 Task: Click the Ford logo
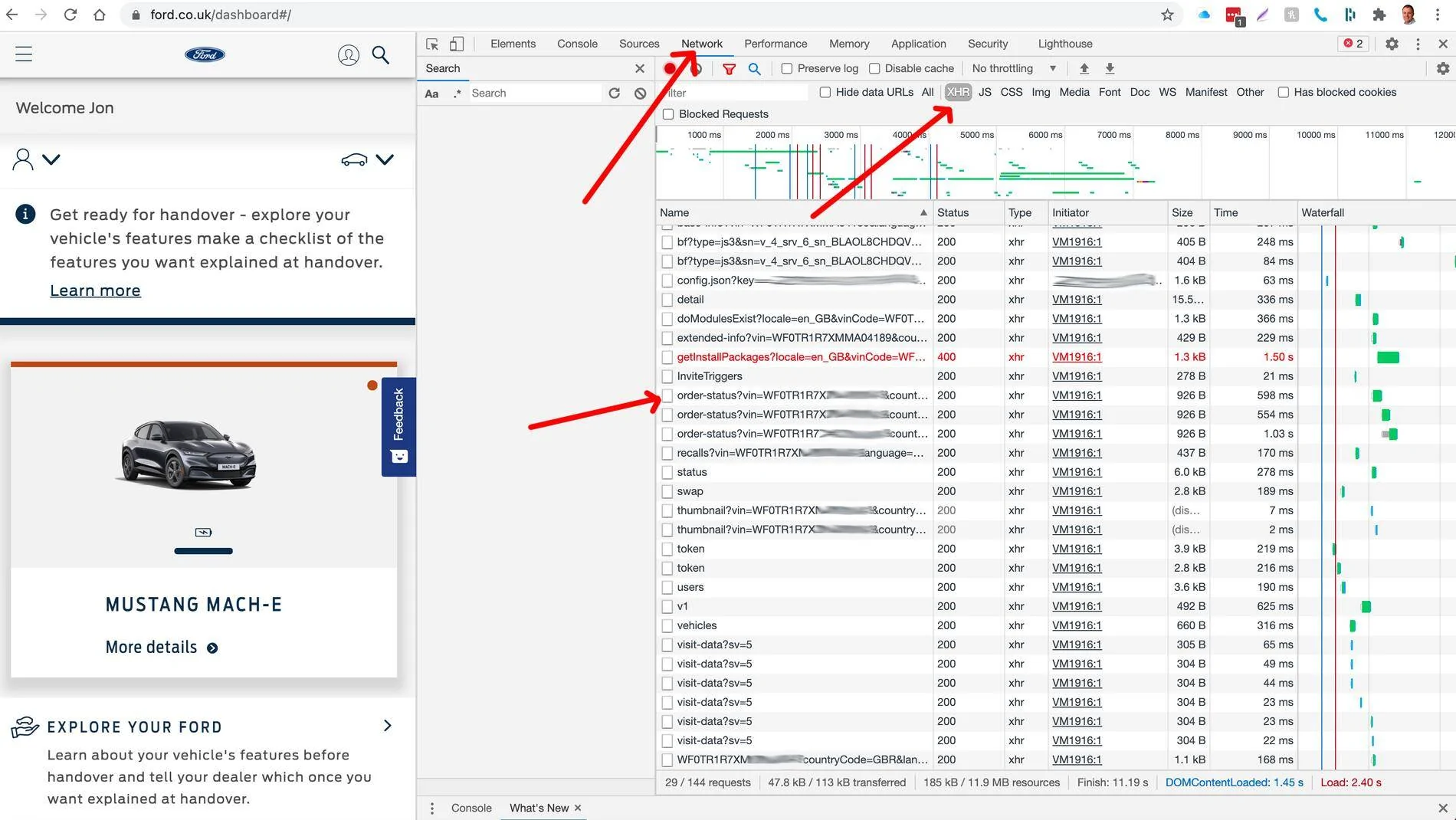pos(205,54)
